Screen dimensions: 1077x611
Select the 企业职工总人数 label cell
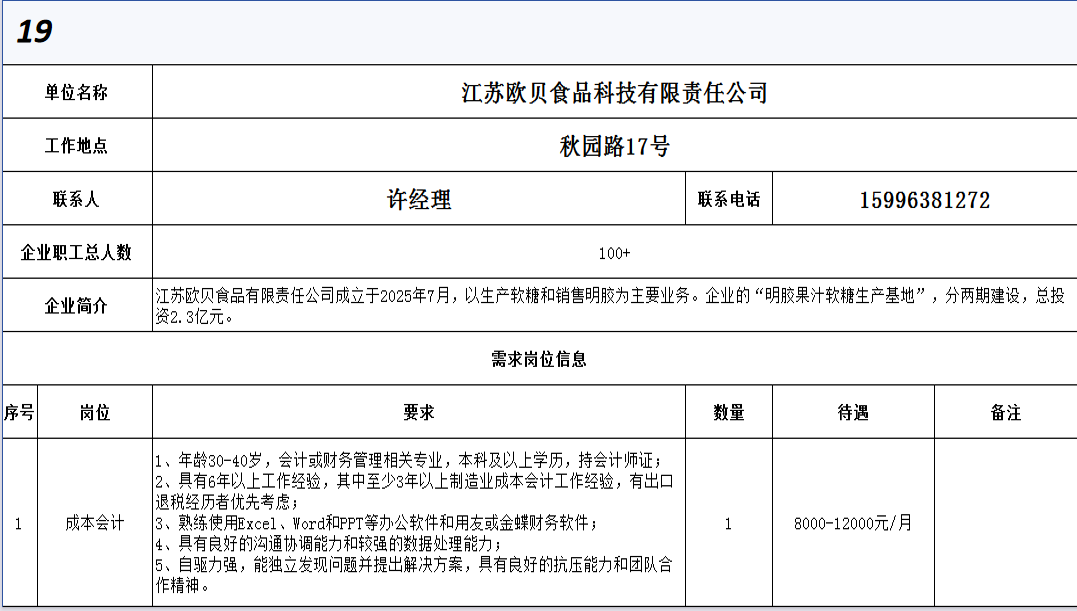coord(76,253)
